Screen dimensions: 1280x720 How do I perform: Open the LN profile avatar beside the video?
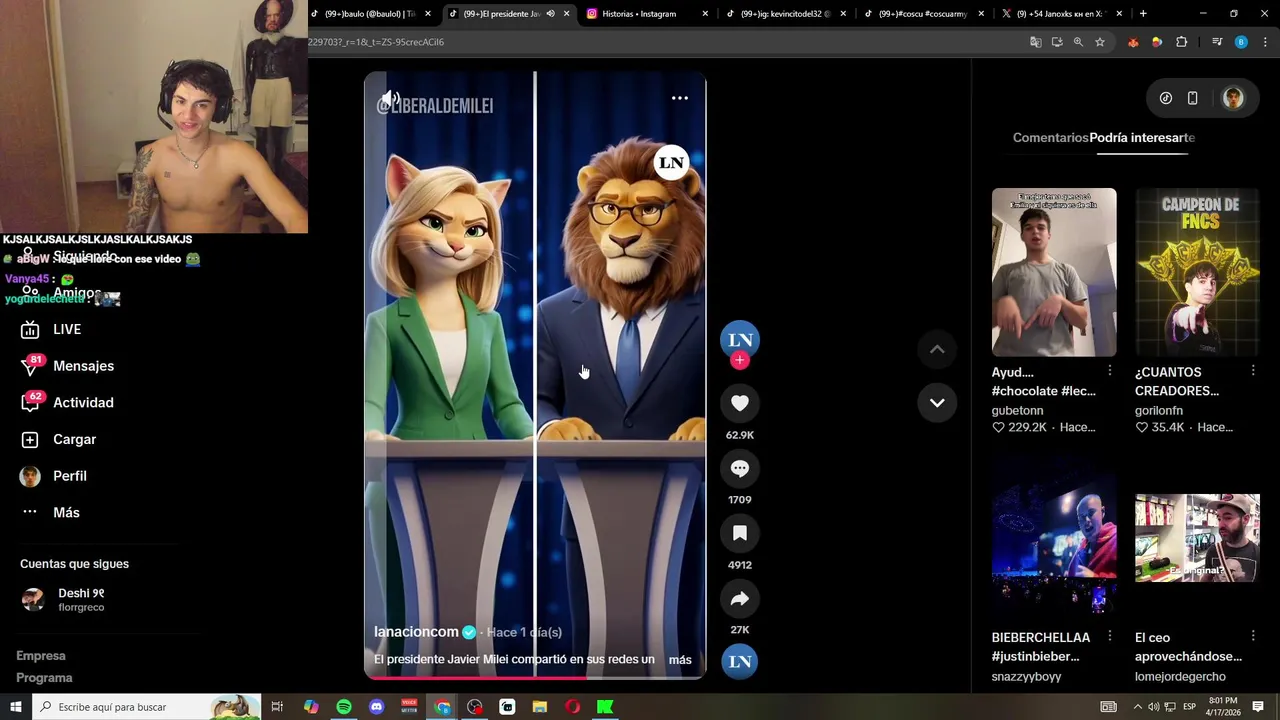click(740, 339)
